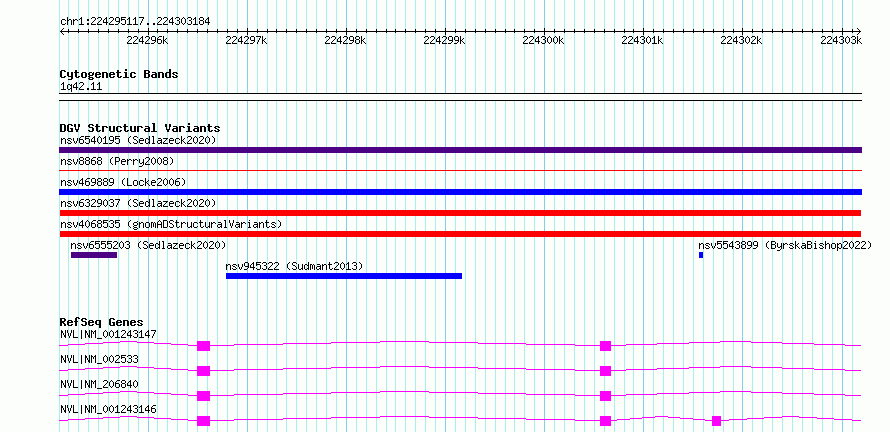Click the right arrow of the ruler
This screenshot has height=432, width=890.
click(x=858, y=31)
